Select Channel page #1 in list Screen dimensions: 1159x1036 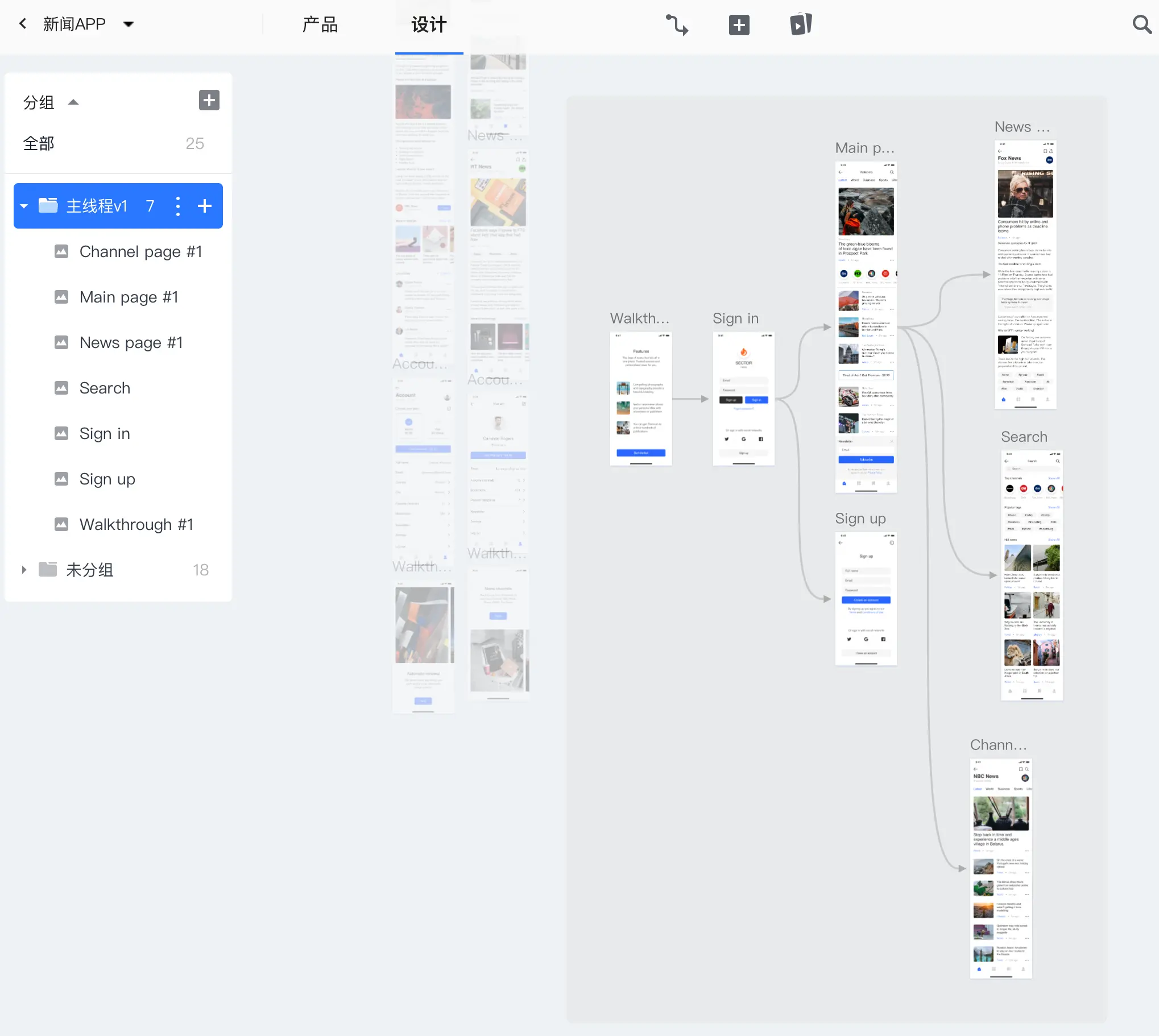tap(140, 251)
